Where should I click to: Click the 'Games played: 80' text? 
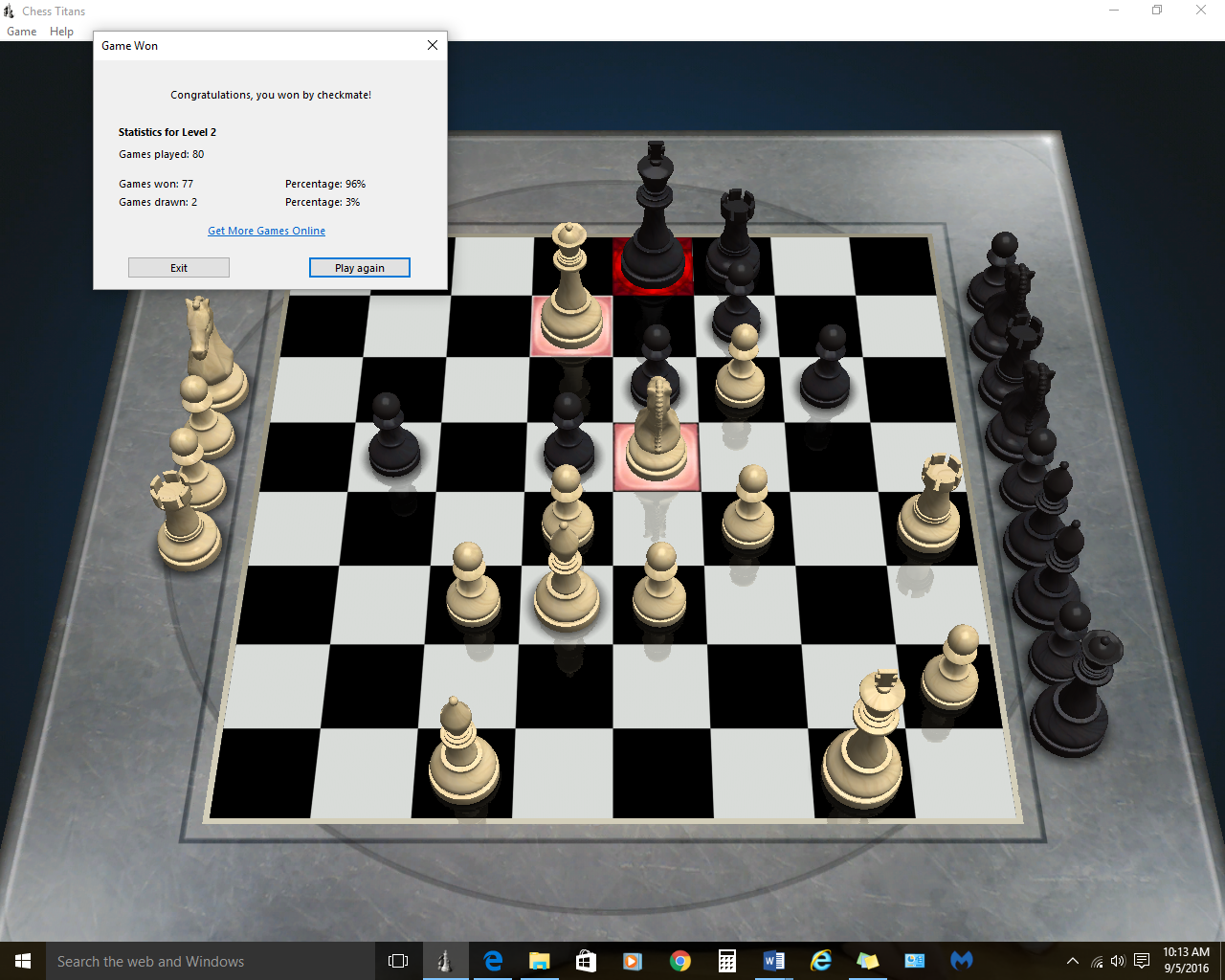tap(162, 154)
